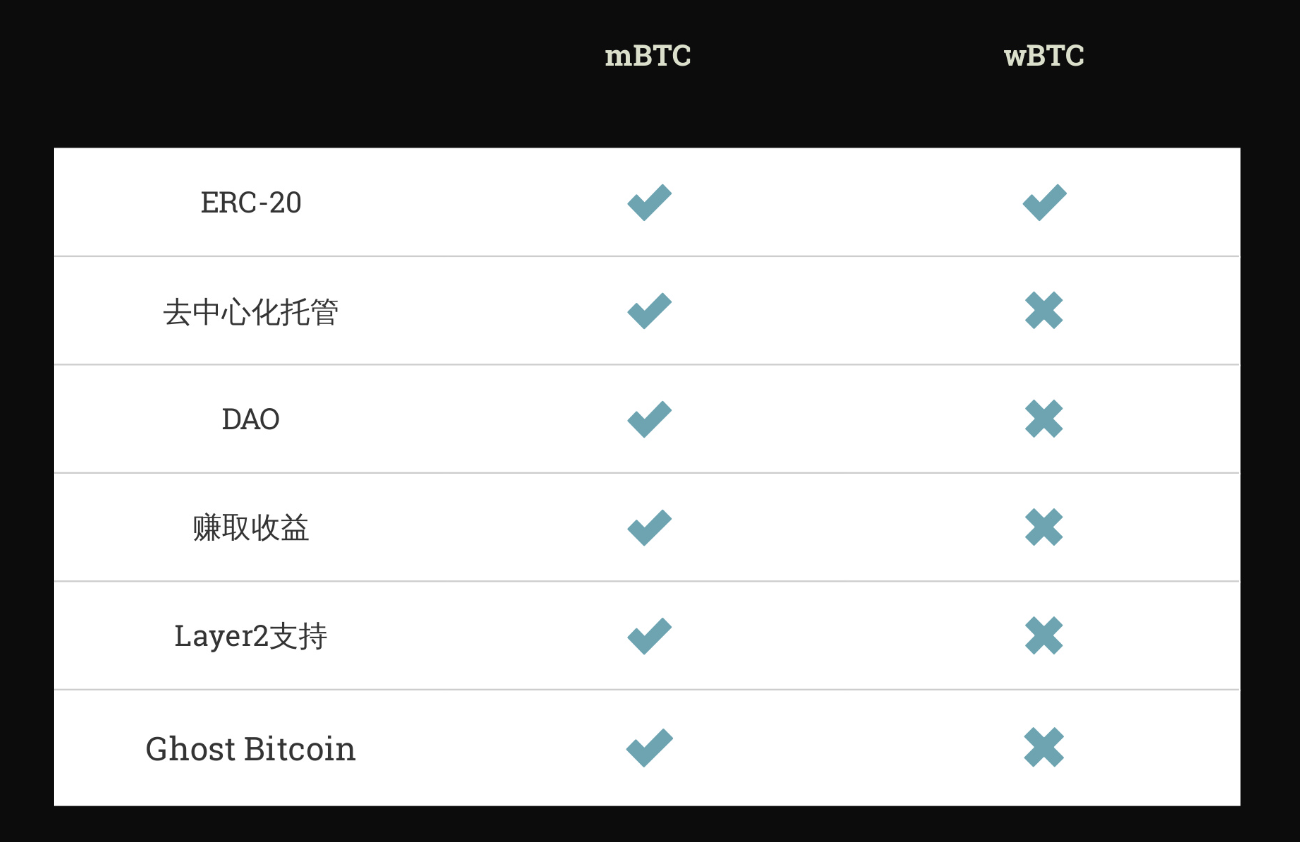The width and height of the screenshot is (1300, 842).
Task: Click the ERC-20 row label
Action: point(251,203)
